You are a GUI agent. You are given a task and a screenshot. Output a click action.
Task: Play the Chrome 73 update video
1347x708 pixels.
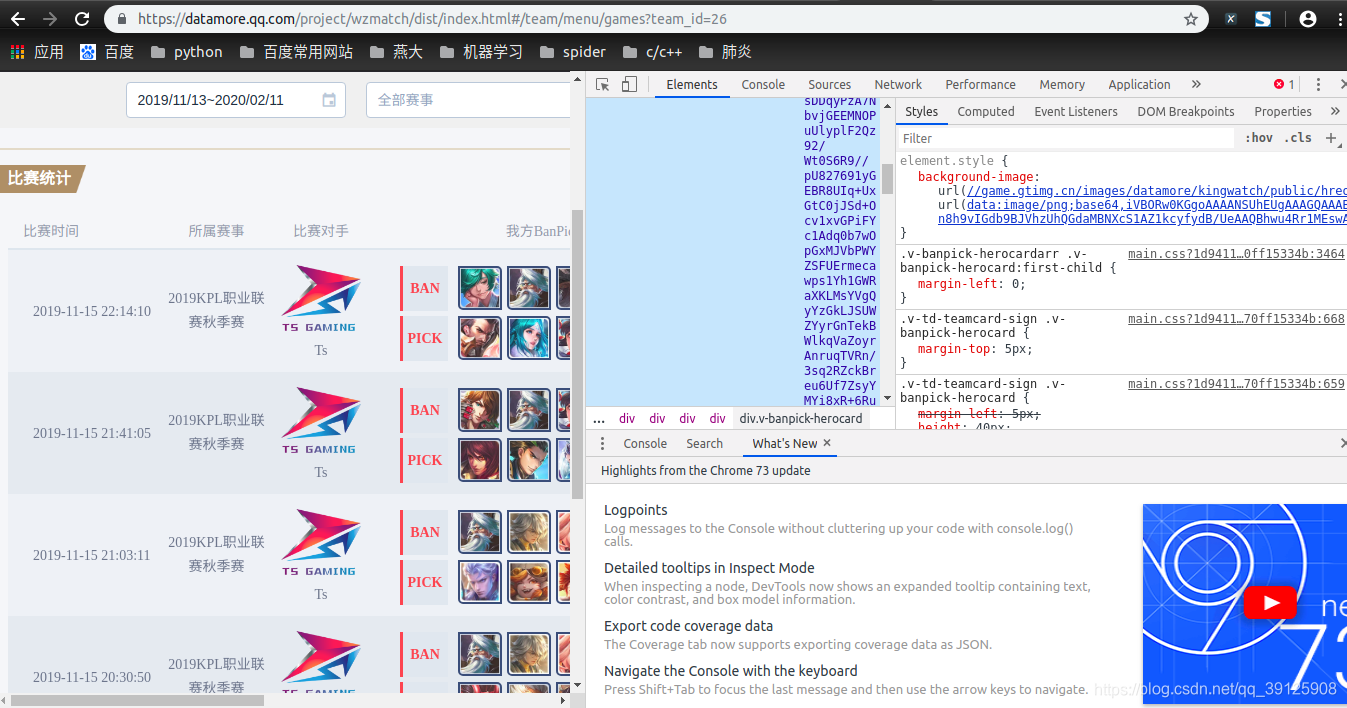click(x=1271, y=603)
